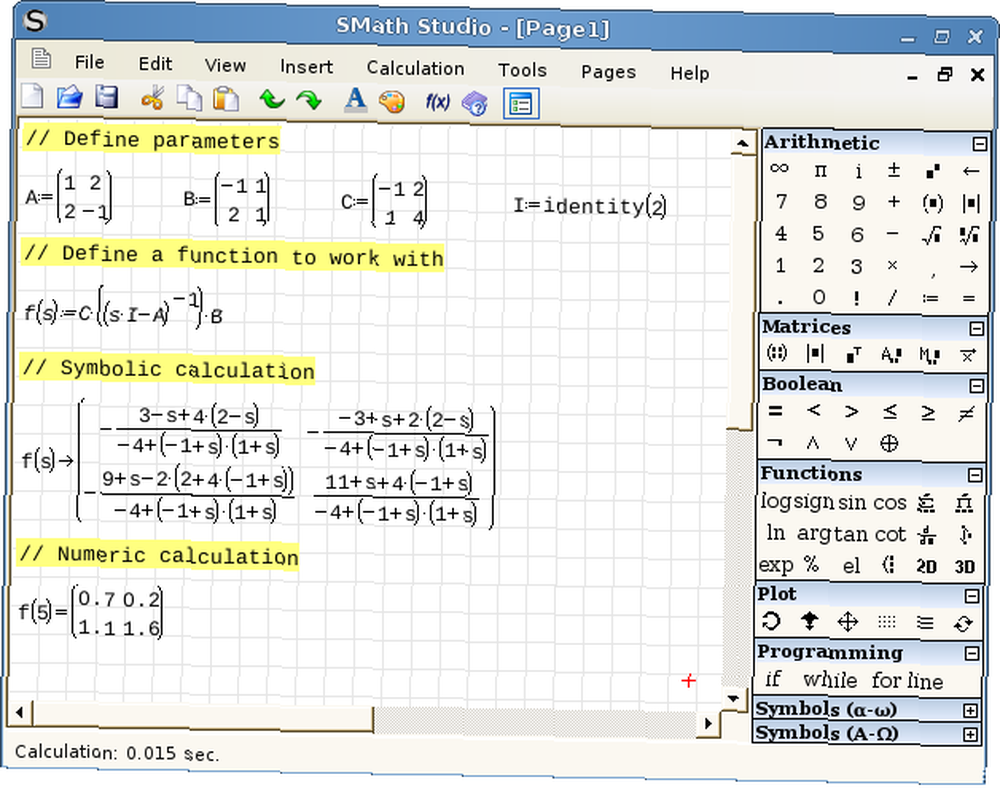Select plot rotate tool
This screenshot has height=788, width=1000.
coord(771,621)
